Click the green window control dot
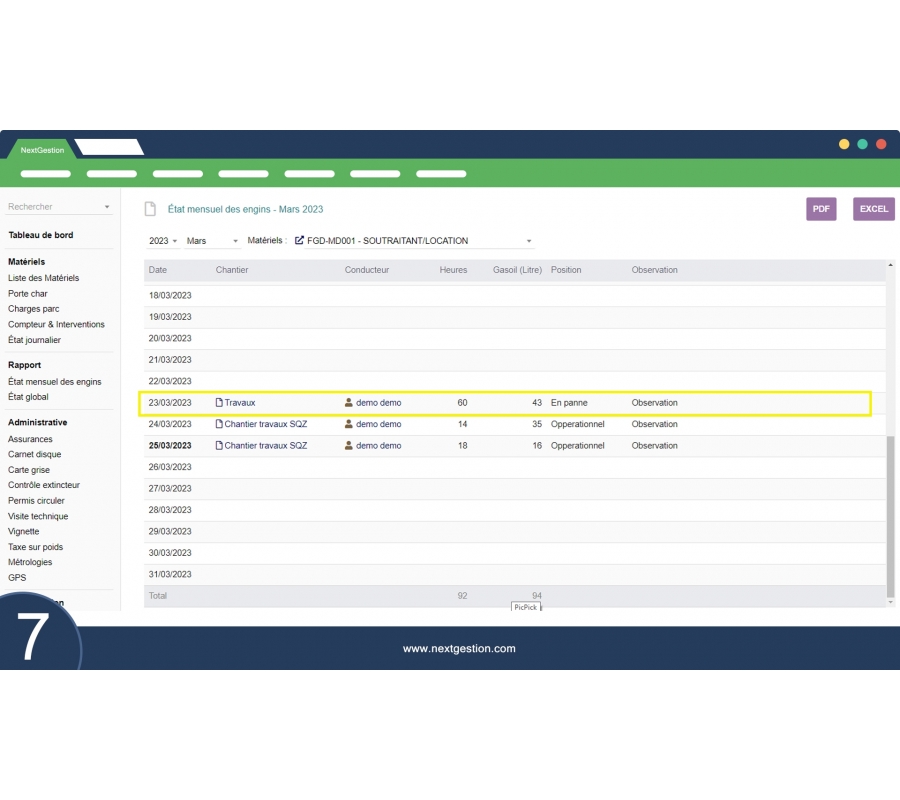The width and height of the screenshot is (900, 800). [862, 144]
